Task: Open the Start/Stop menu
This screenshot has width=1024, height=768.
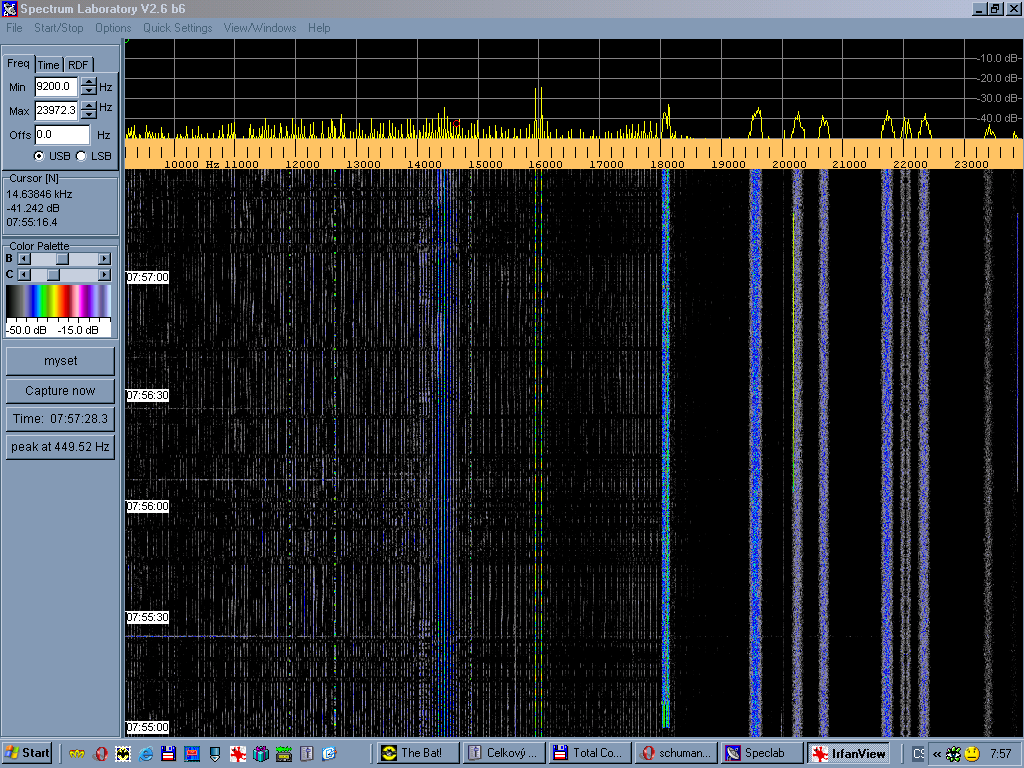Action: (x=59, y=28)
